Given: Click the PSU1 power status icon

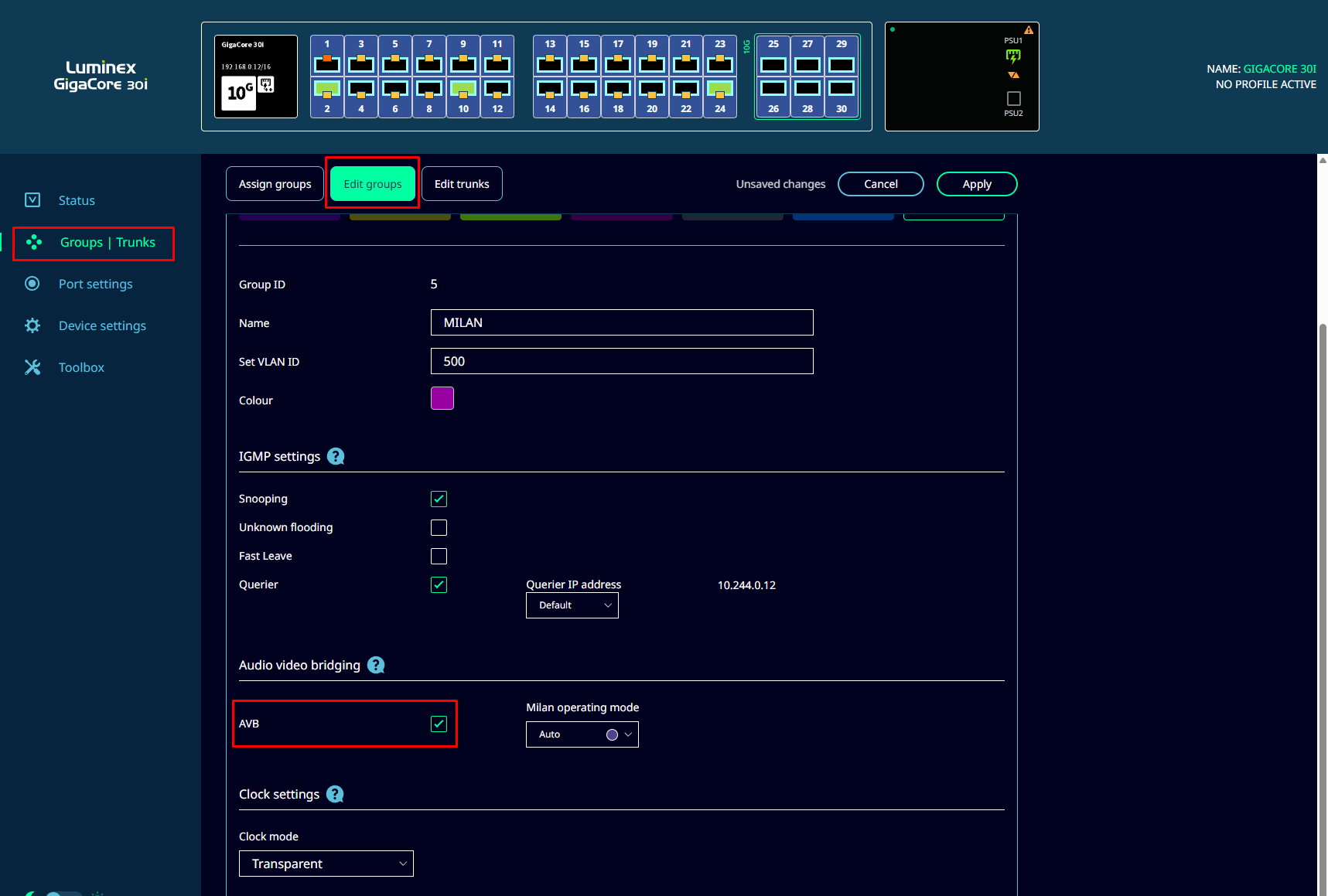Looking at the screenshot, I should [x=1013, y=56].
